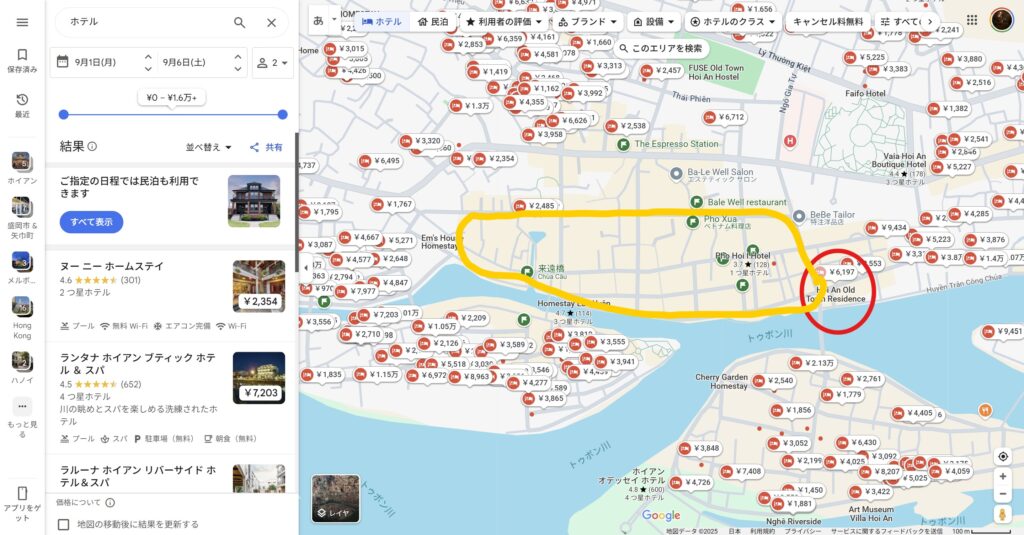Open the ¥7,203 hotel photo thumbnail
This screenshot has width=1024, height=535.
click(259, 378)
